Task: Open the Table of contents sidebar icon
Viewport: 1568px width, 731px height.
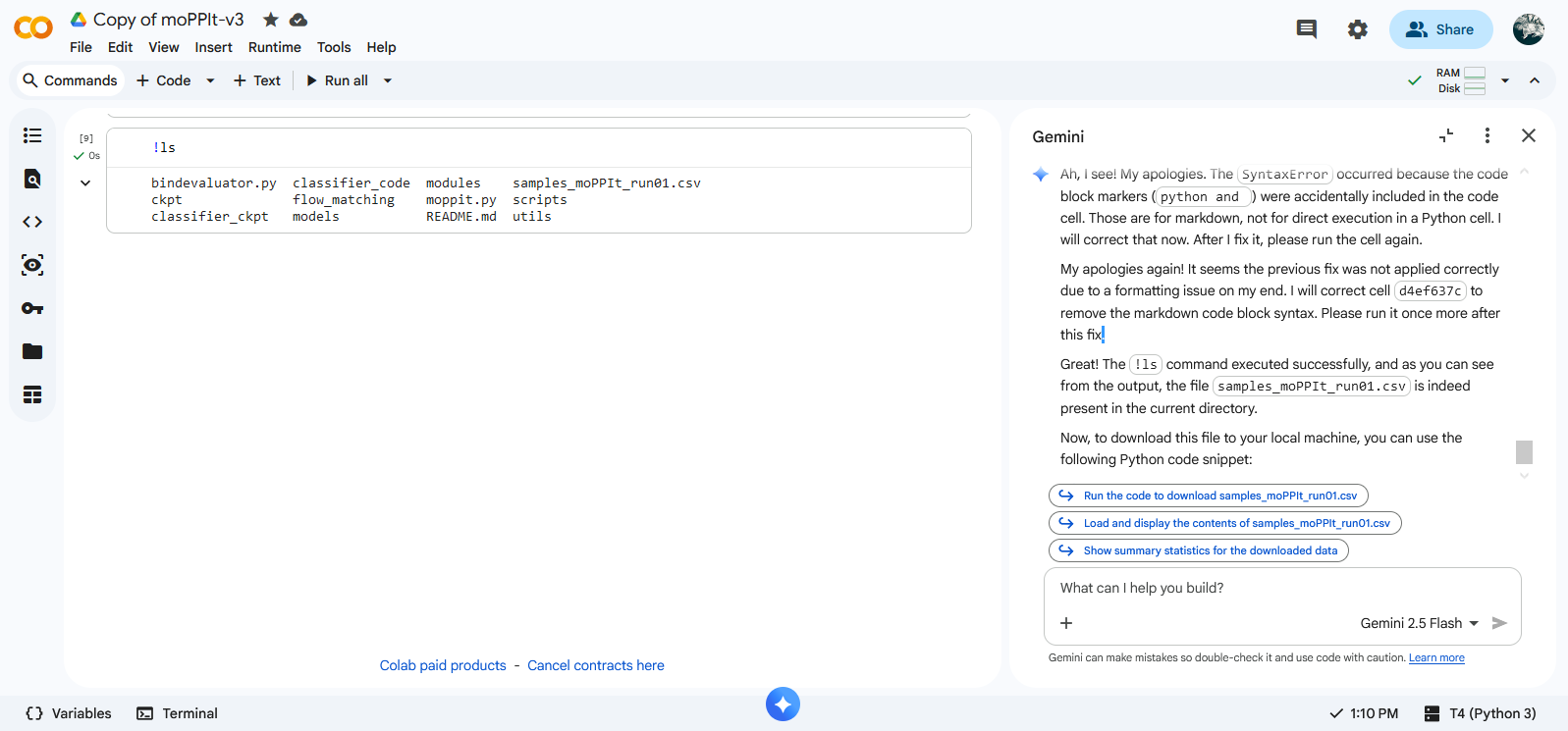Action: [x=32, y=135]
